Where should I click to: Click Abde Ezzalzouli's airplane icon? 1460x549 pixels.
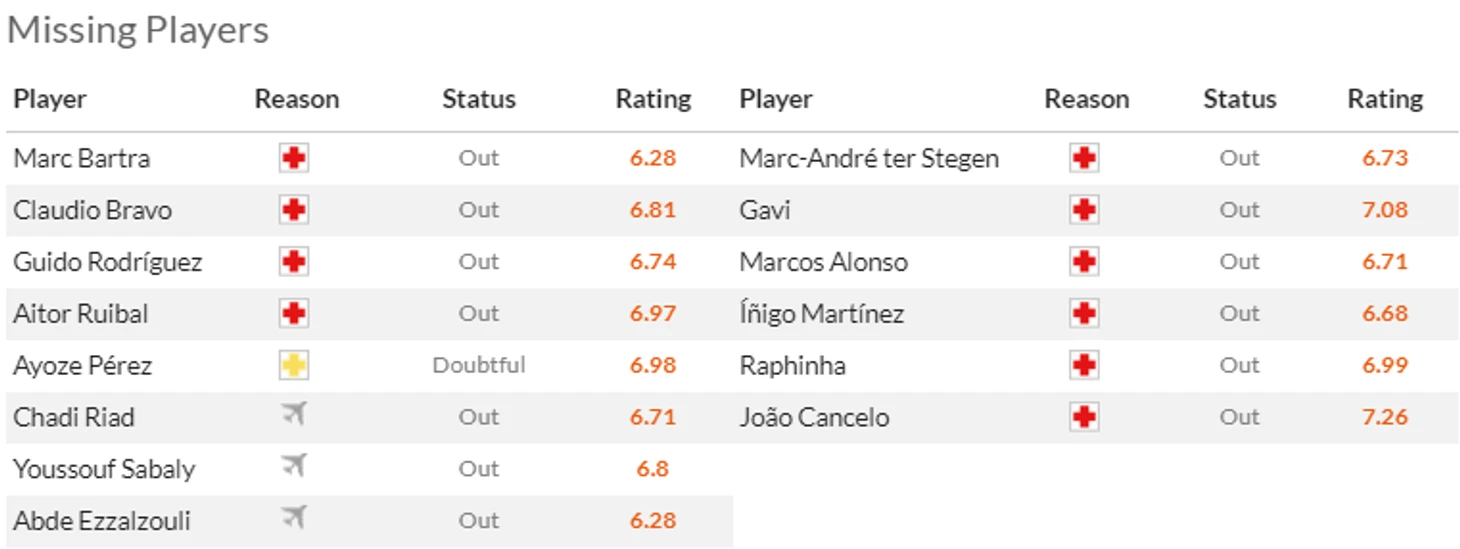pos(293,519)
